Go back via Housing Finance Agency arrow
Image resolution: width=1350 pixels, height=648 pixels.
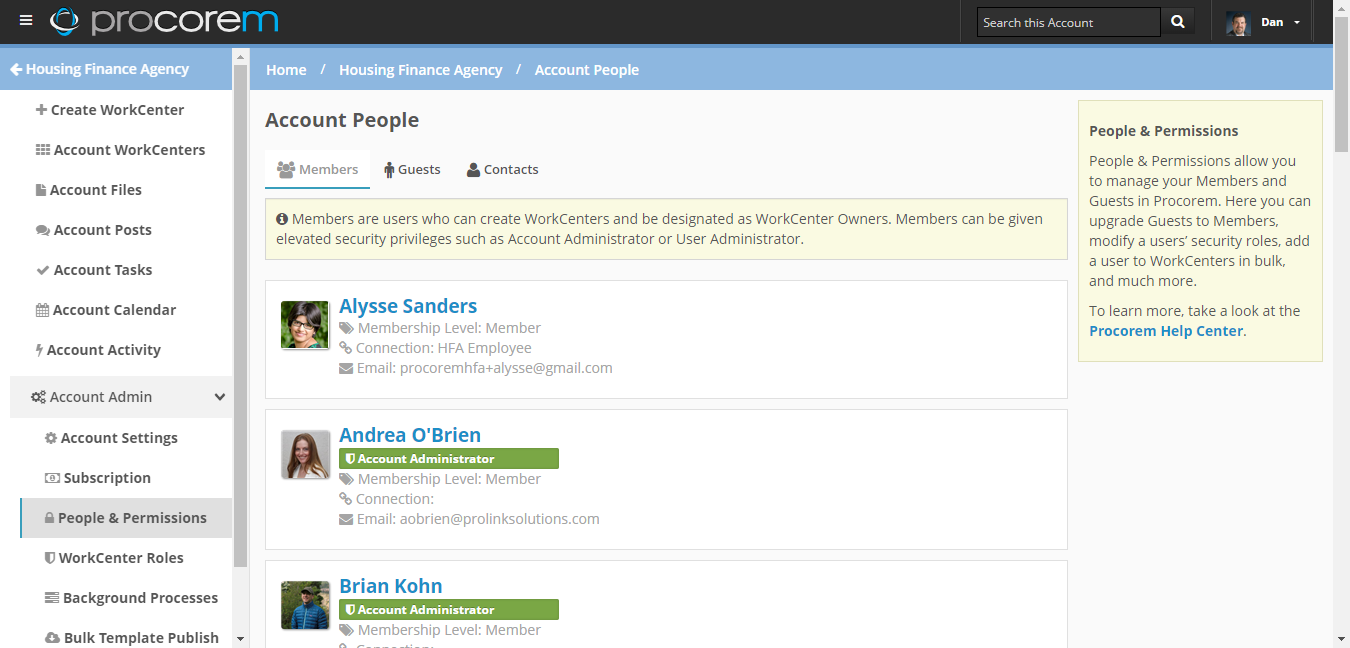pos(99,69)
